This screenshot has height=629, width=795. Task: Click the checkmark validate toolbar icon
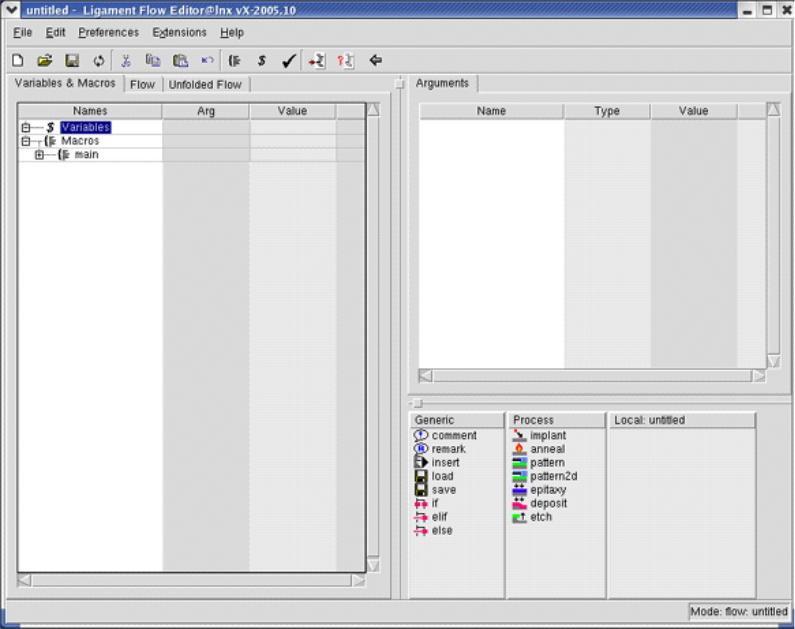click(288, 61)
